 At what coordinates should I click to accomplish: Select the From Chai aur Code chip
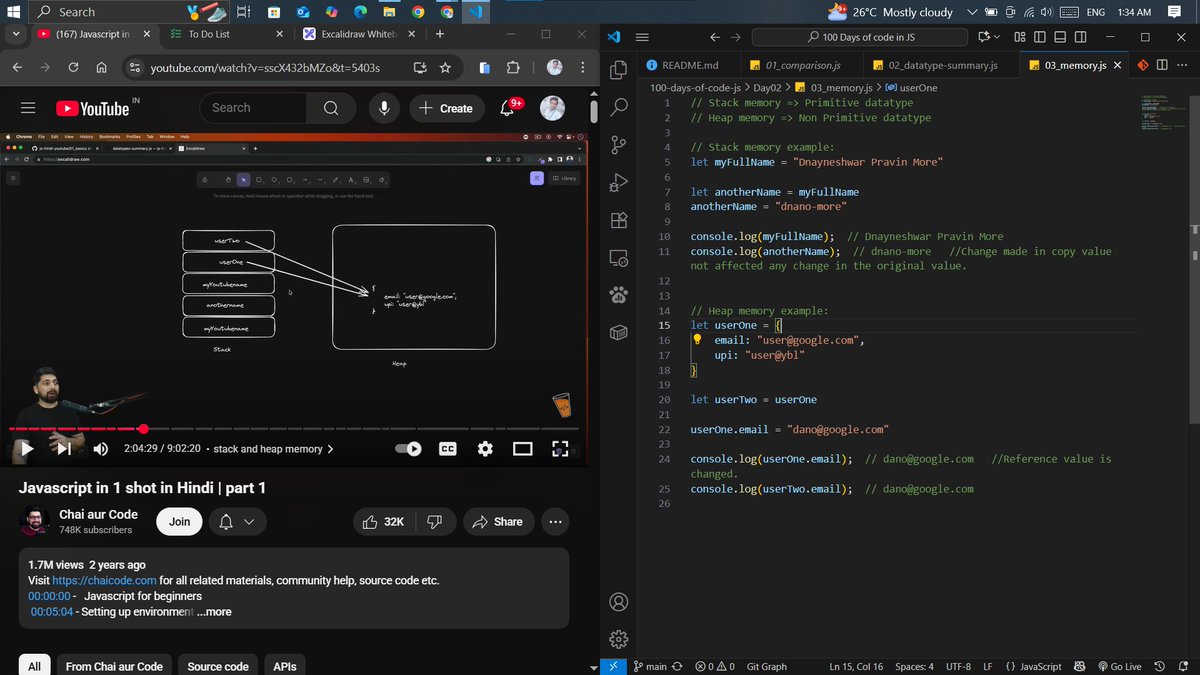(114, 666)
